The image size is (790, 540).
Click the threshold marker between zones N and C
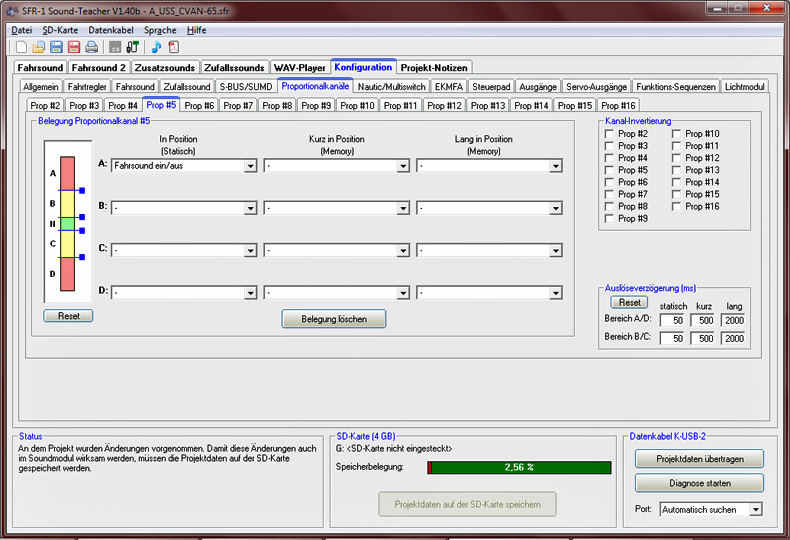pyautogui.click(x=82, y=231)
